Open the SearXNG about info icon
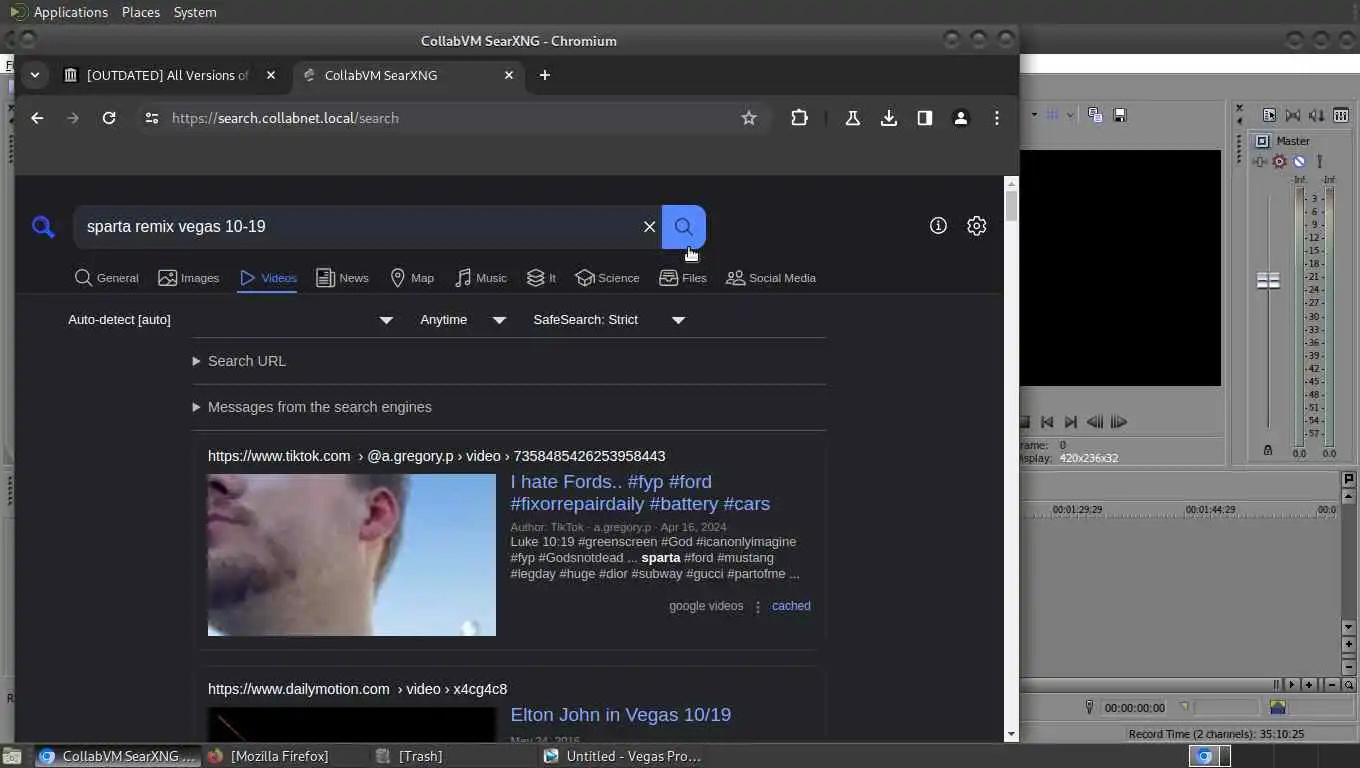Viewport: 1360px width, 768px height. pyautogui.click(x=938, y=226)
